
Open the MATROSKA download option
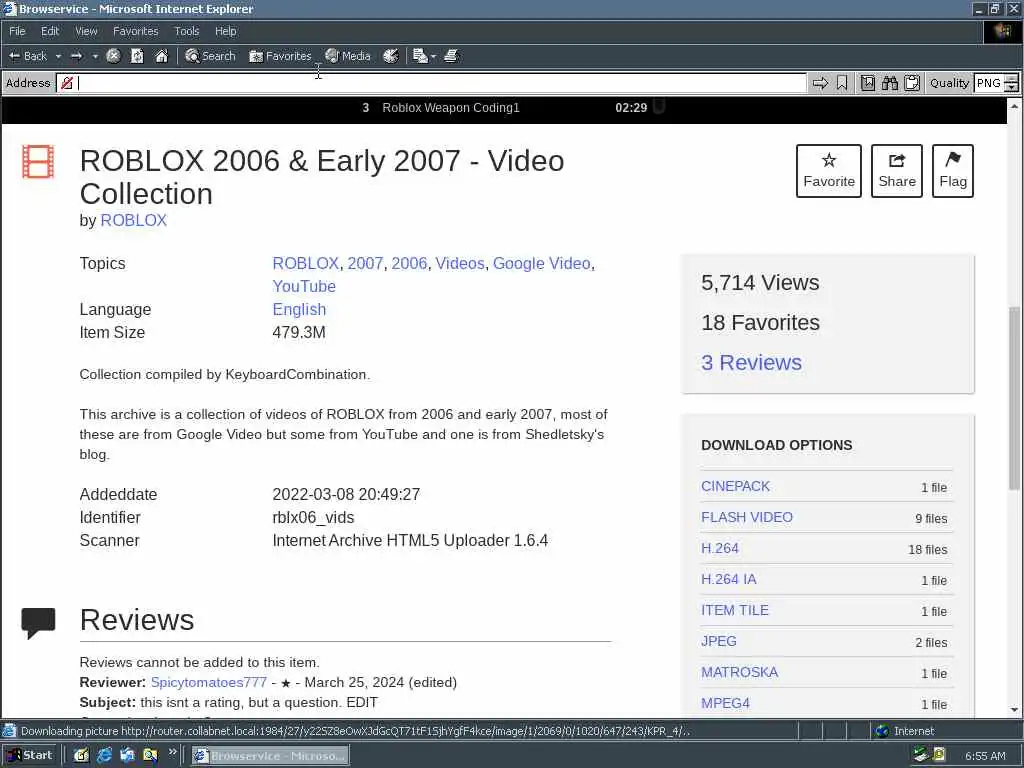pyautogui.click(x=739, y=672)
